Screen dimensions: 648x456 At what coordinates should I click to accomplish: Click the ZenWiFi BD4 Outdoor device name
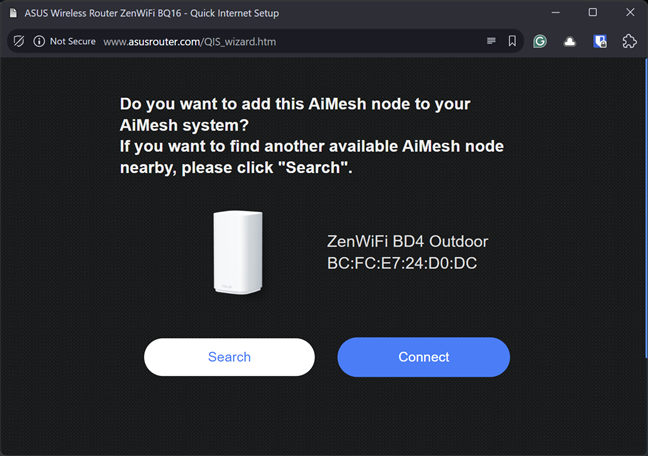pyautogui.click(x=407, y=242)
